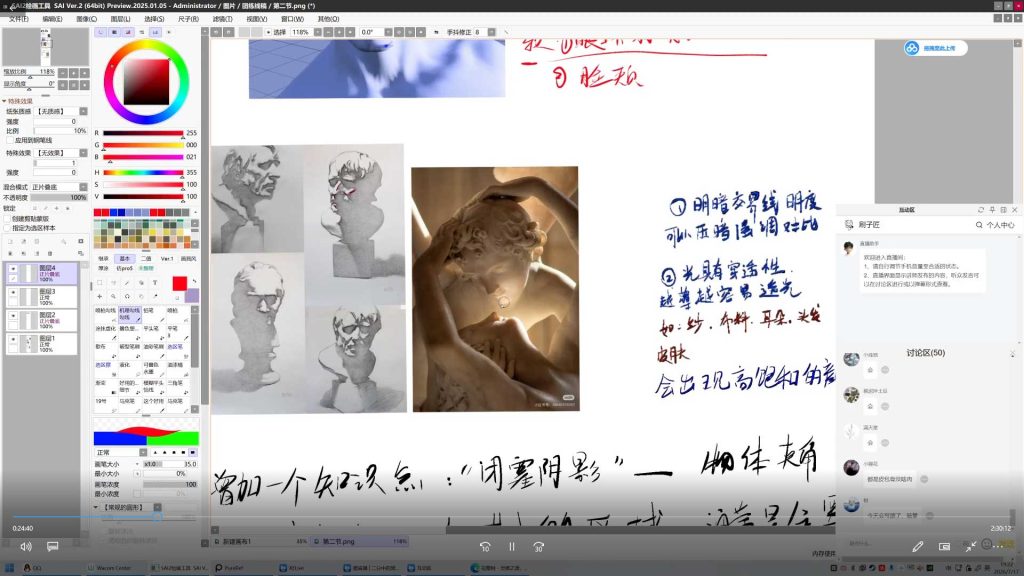Select the 铅笔 brush preset
This screenshot has height=576, width=1024.
tap(155, 315)
